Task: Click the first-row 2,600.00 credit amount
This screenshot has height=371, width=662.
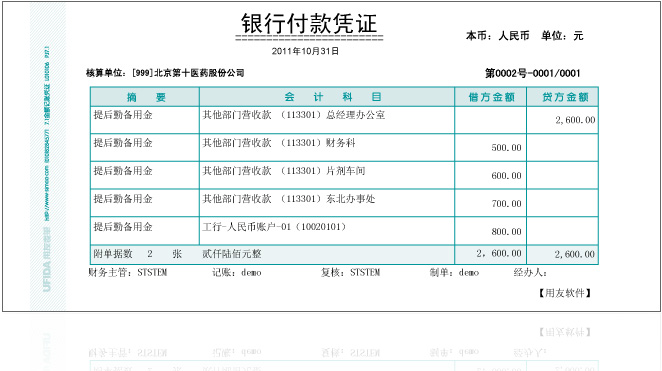Action: coord(575,120)
